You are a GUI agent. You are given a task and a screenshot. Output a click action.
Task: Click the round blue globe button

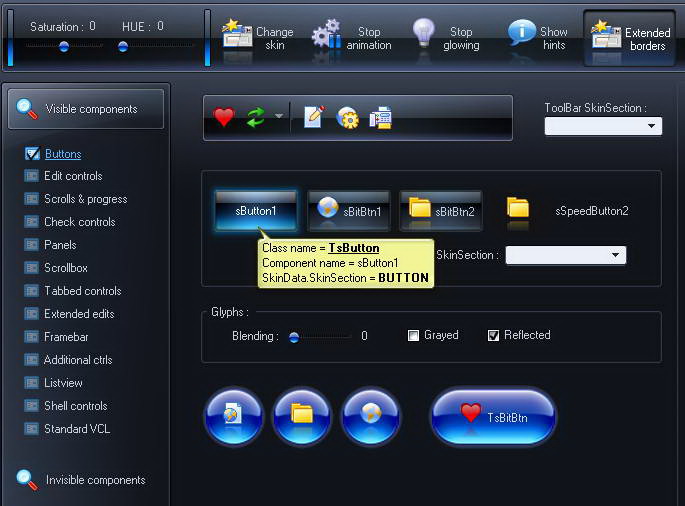pos(370,417)
